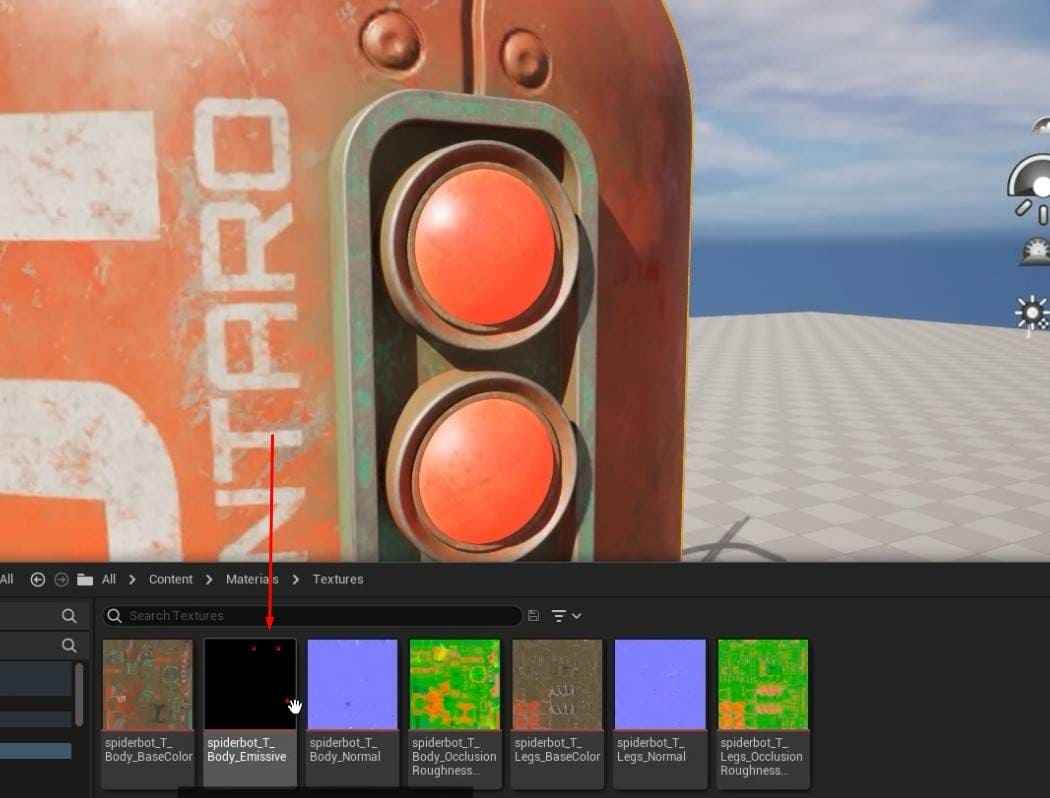Click the left panel vertical scrollbar
The image size is (1050, 798).
pos(79,694)
